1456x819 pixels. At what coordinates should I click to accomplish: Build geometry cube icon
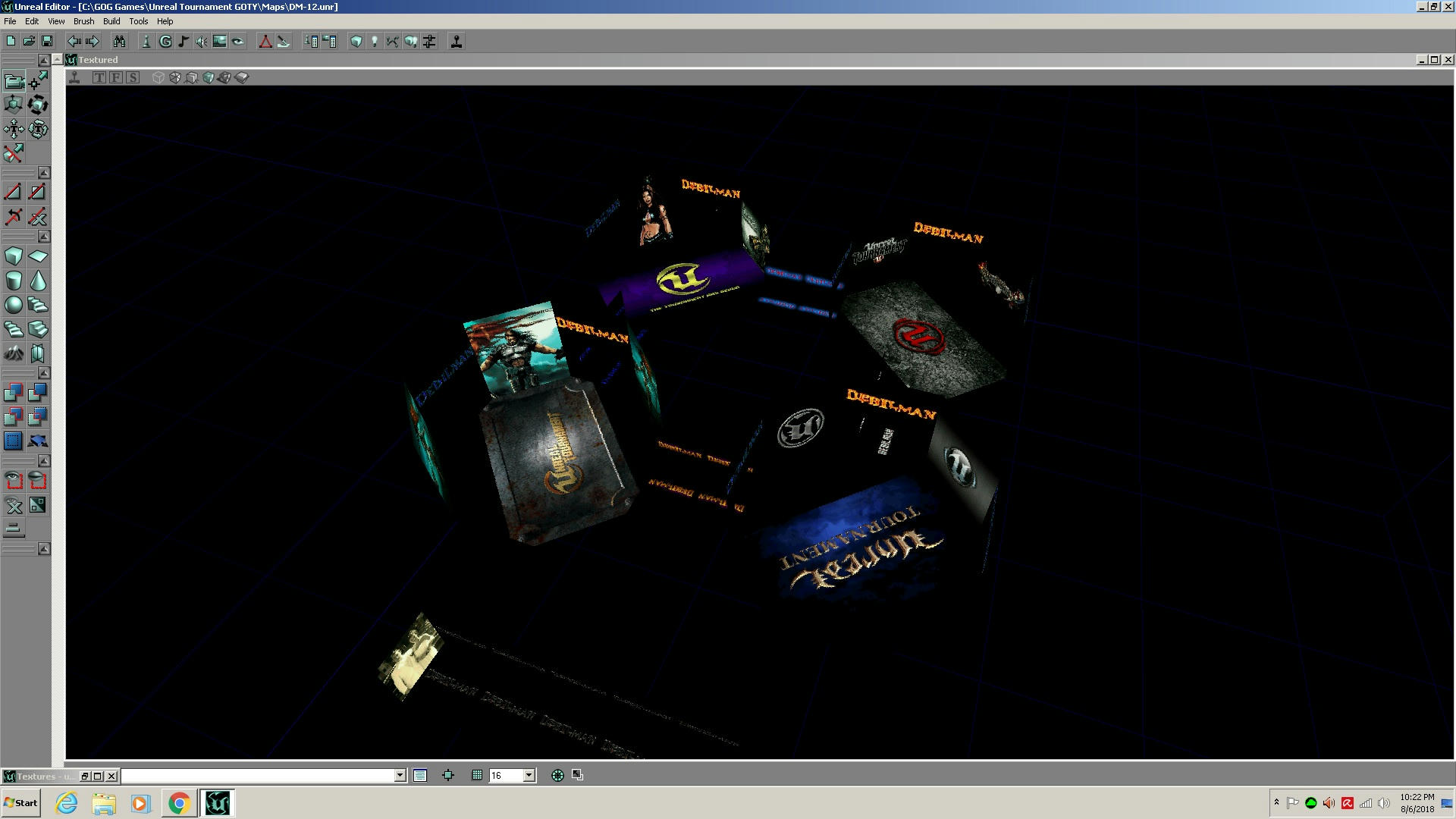click(356, 41)
